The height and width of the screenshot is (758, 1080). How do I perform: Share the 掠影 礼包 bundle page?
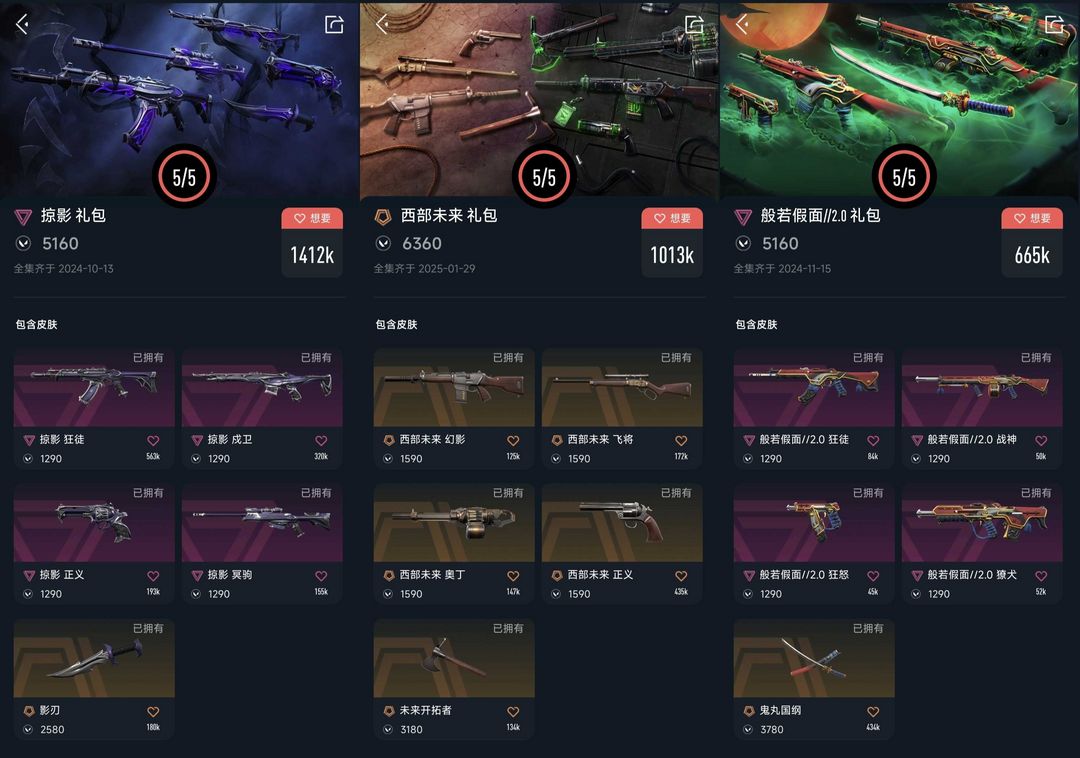pos(334,25)
